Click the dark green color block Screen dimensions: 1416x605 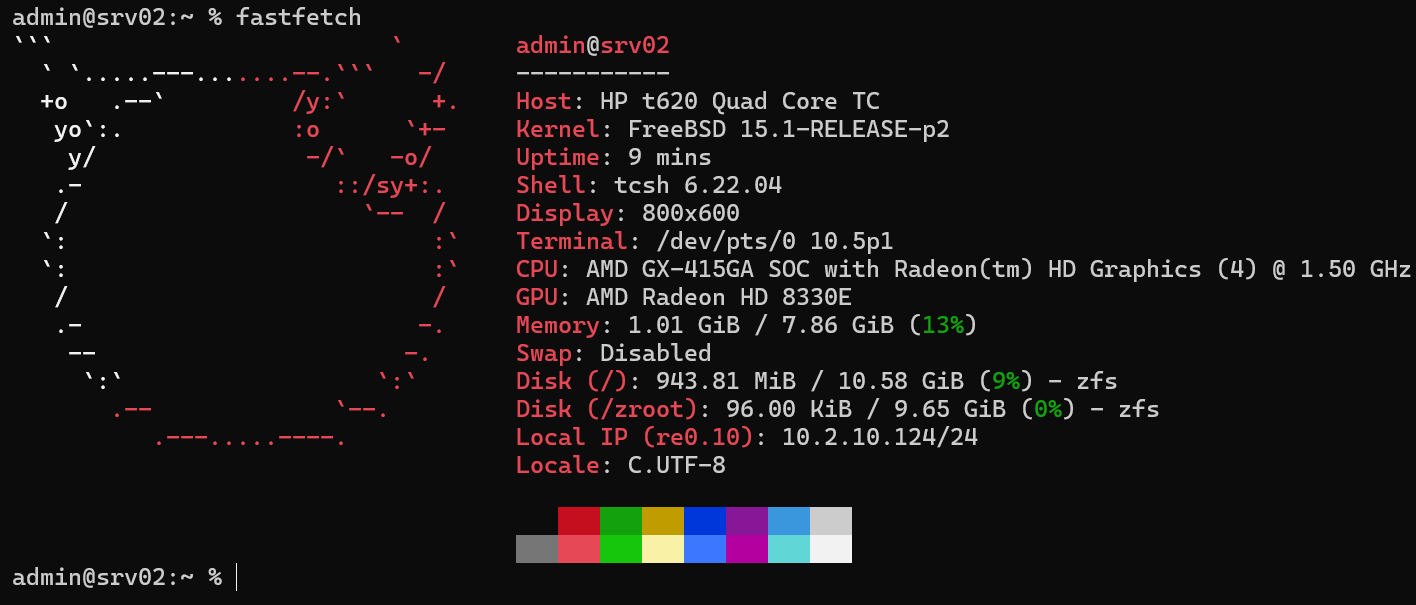[621, 521]
